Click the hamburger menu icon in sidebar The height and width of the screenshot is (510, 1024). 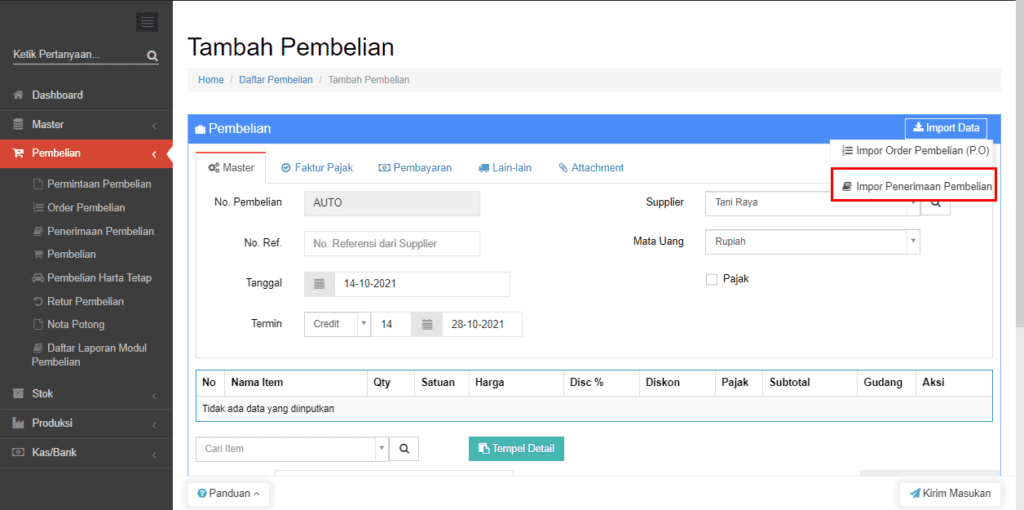coord(147,22)
